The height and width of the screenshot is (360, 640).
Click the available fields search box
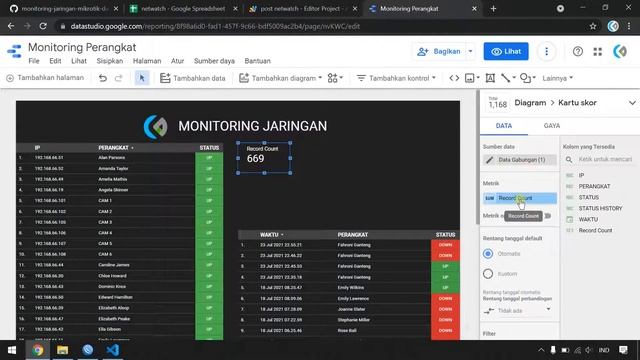click(x=605, y=160)
